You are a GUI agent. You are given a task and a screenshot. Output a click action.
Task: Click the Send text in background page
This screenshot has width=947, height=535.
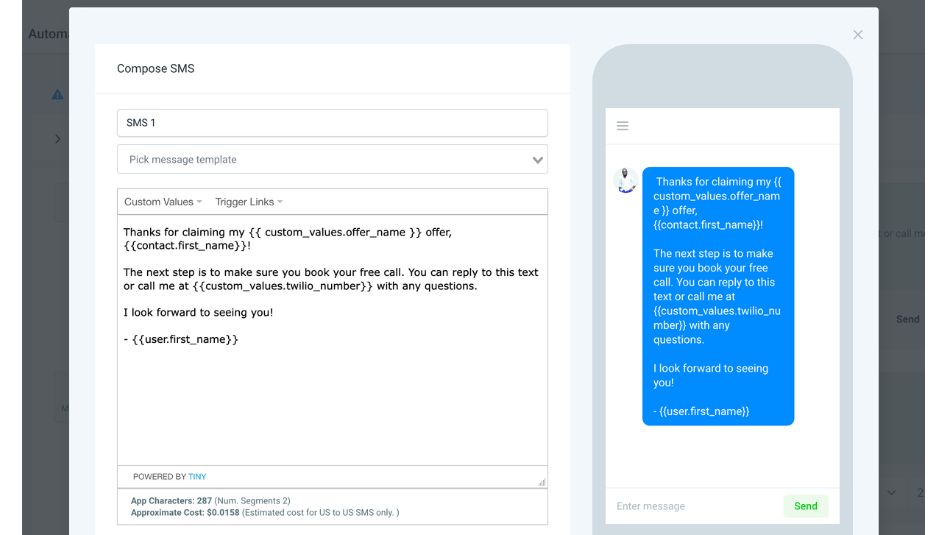tap(908, 319)
